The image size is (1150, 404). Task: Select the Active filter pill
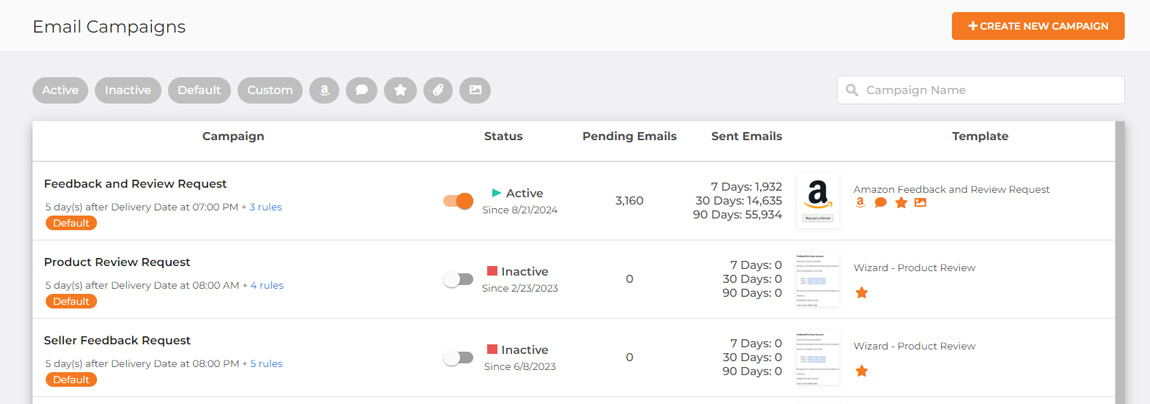coord(60,90)
